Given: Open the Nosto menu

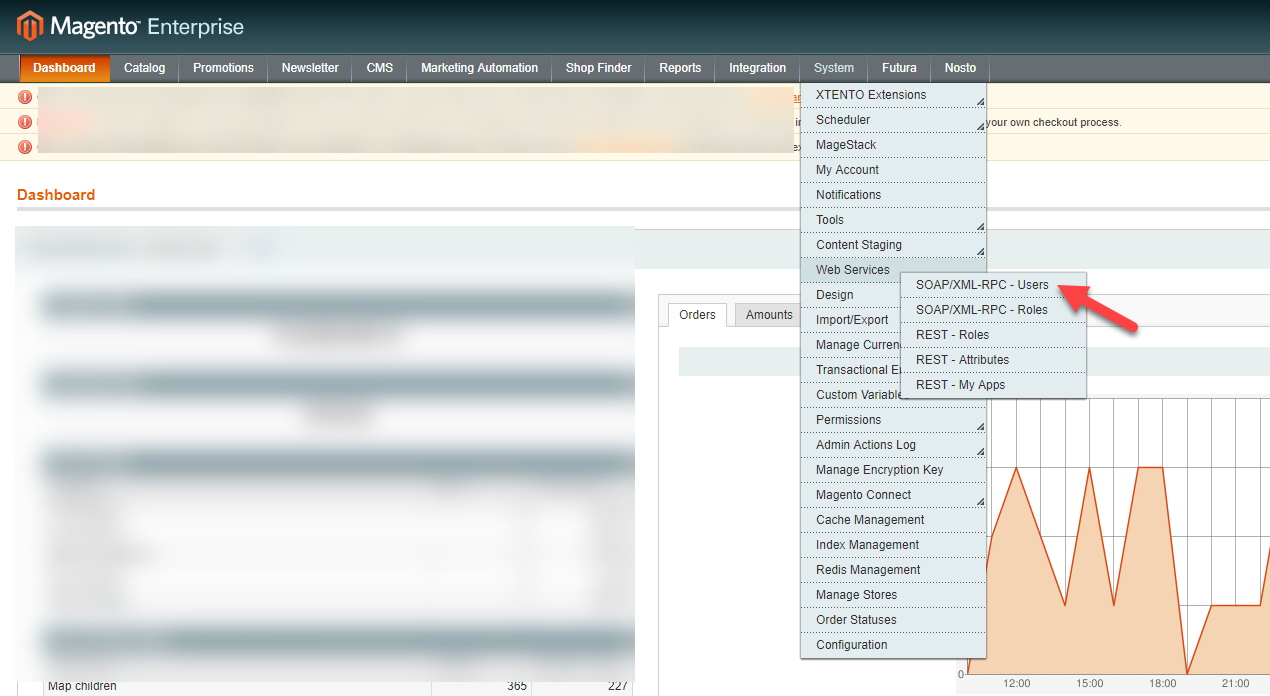Looking at the screenshot, I should [960, 68].
